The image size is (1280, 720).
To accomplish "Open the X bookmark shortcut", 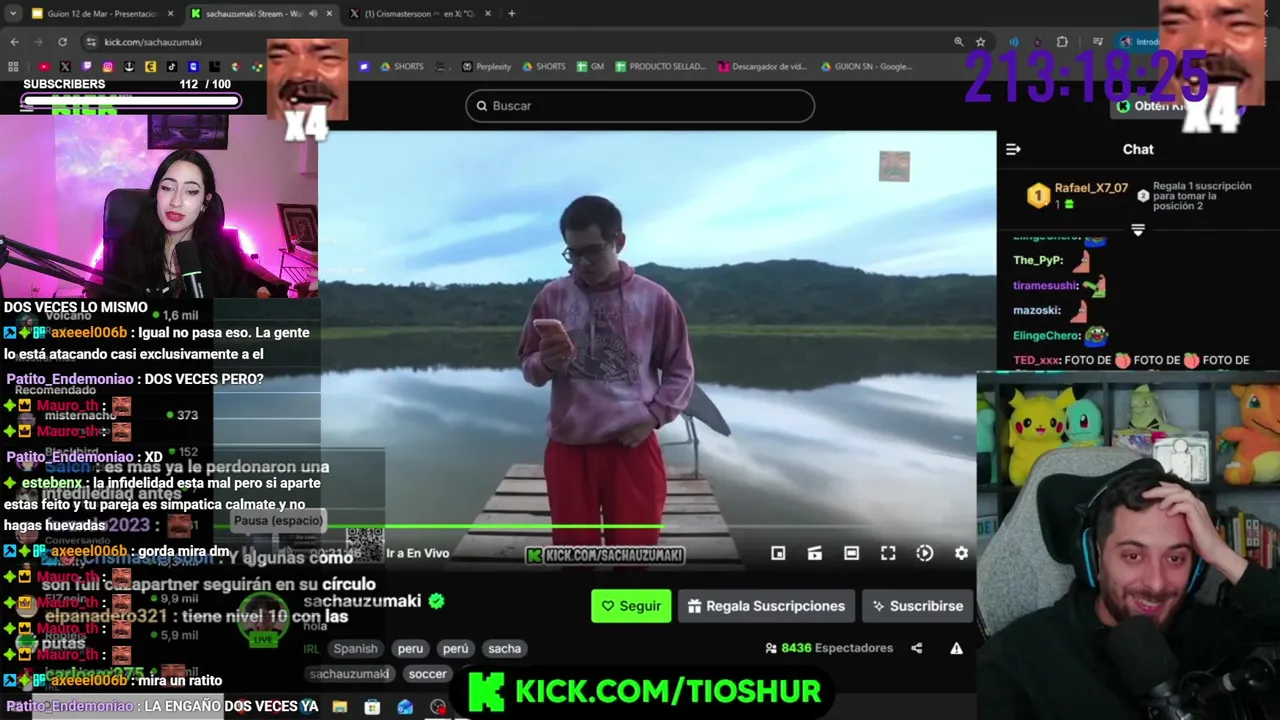I will 65,67.
